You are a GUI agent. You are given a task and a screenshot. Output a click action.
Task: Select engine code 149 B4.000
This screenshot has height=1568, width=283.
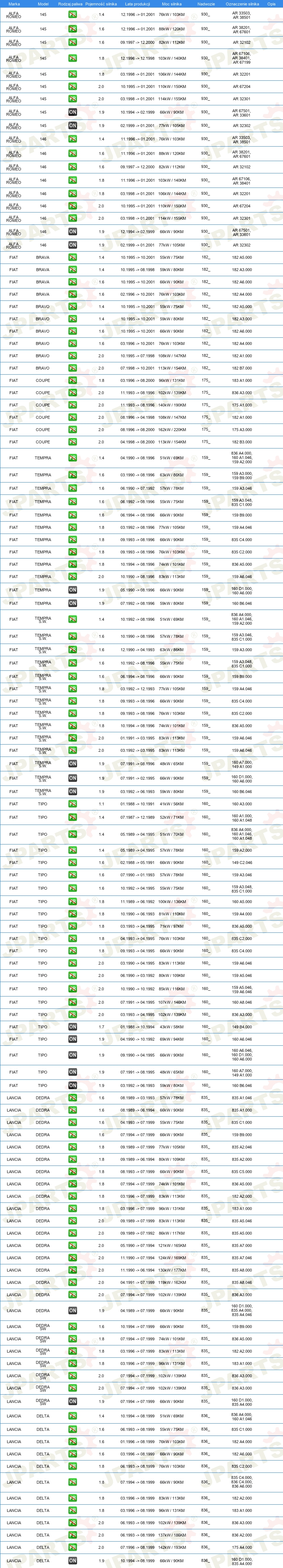pos(242,1027)
